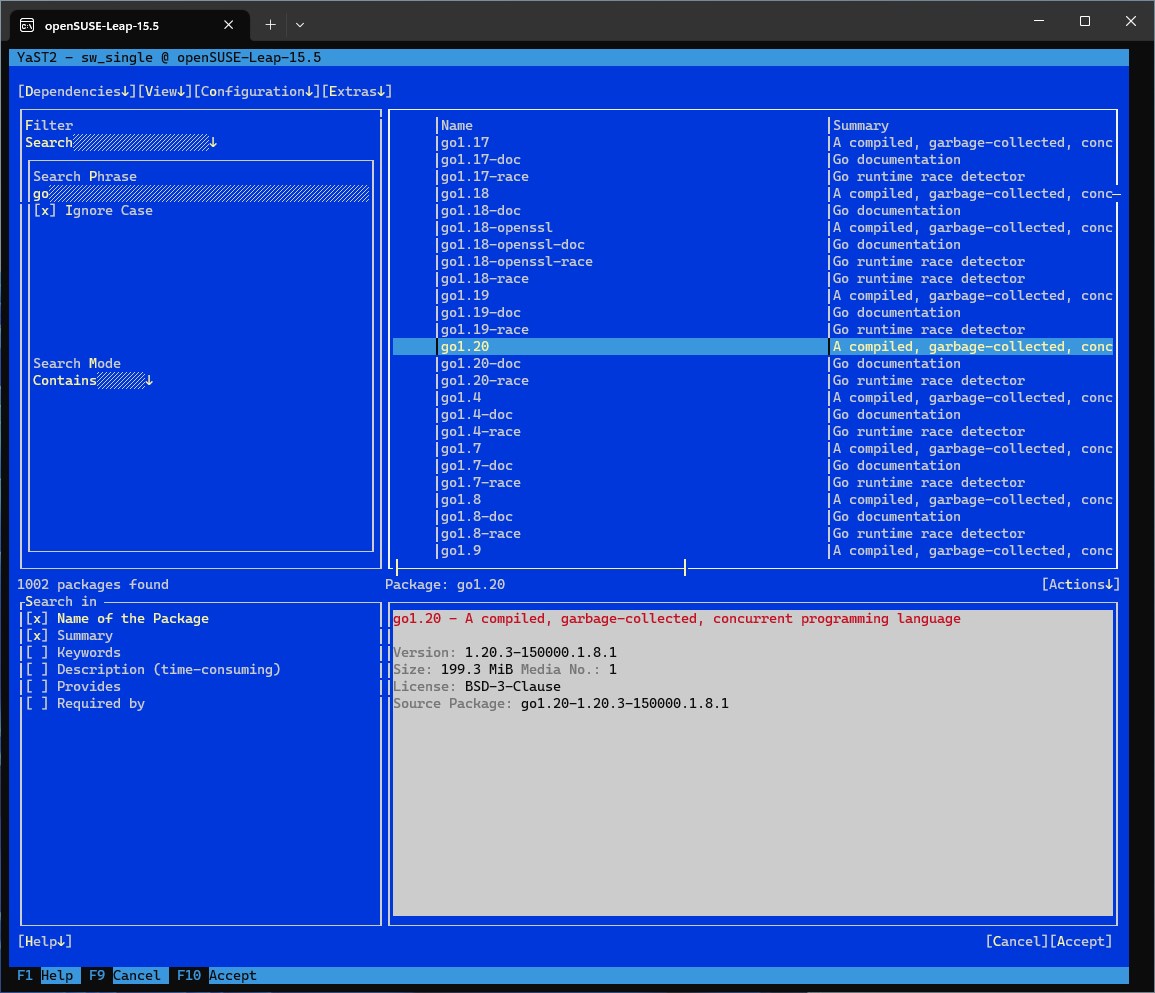Select the go1.8-race package row
The image size is (1155, 993).
(x=753, y=533)
